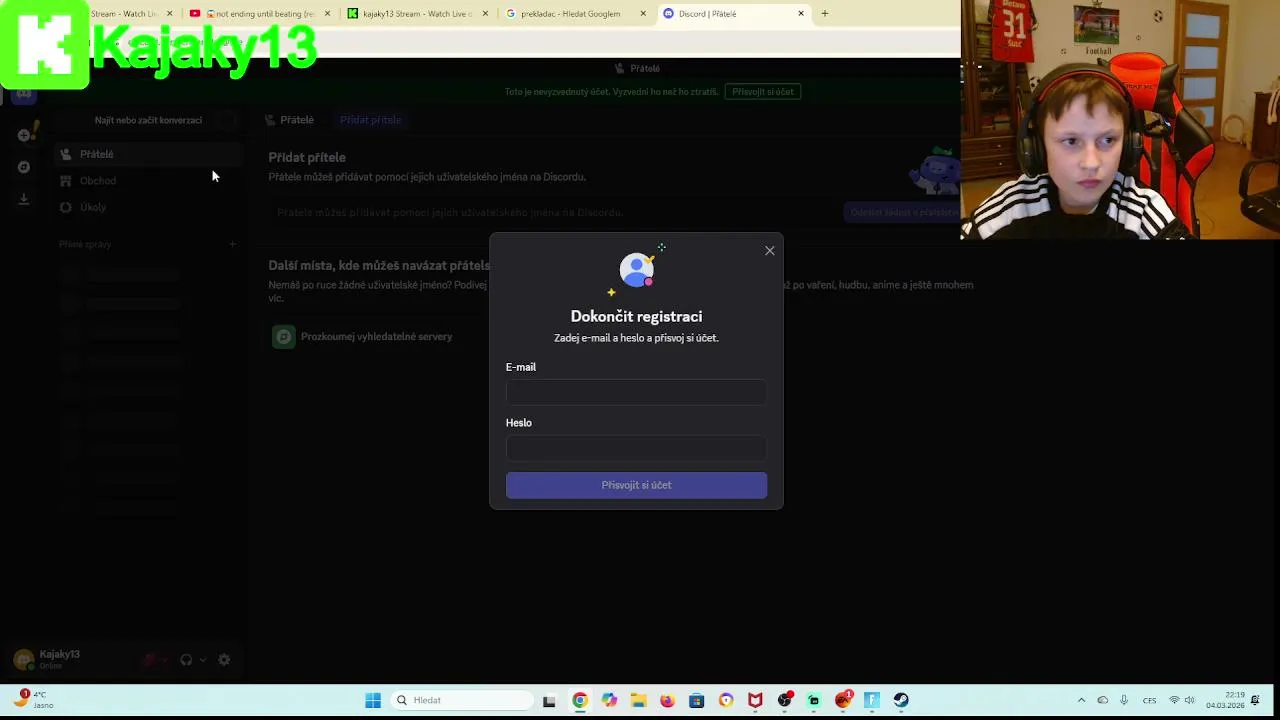Open Obchod in the sidebar
Image resolution: width=1280 pixels, height=720 pixels.
(148, 181)
